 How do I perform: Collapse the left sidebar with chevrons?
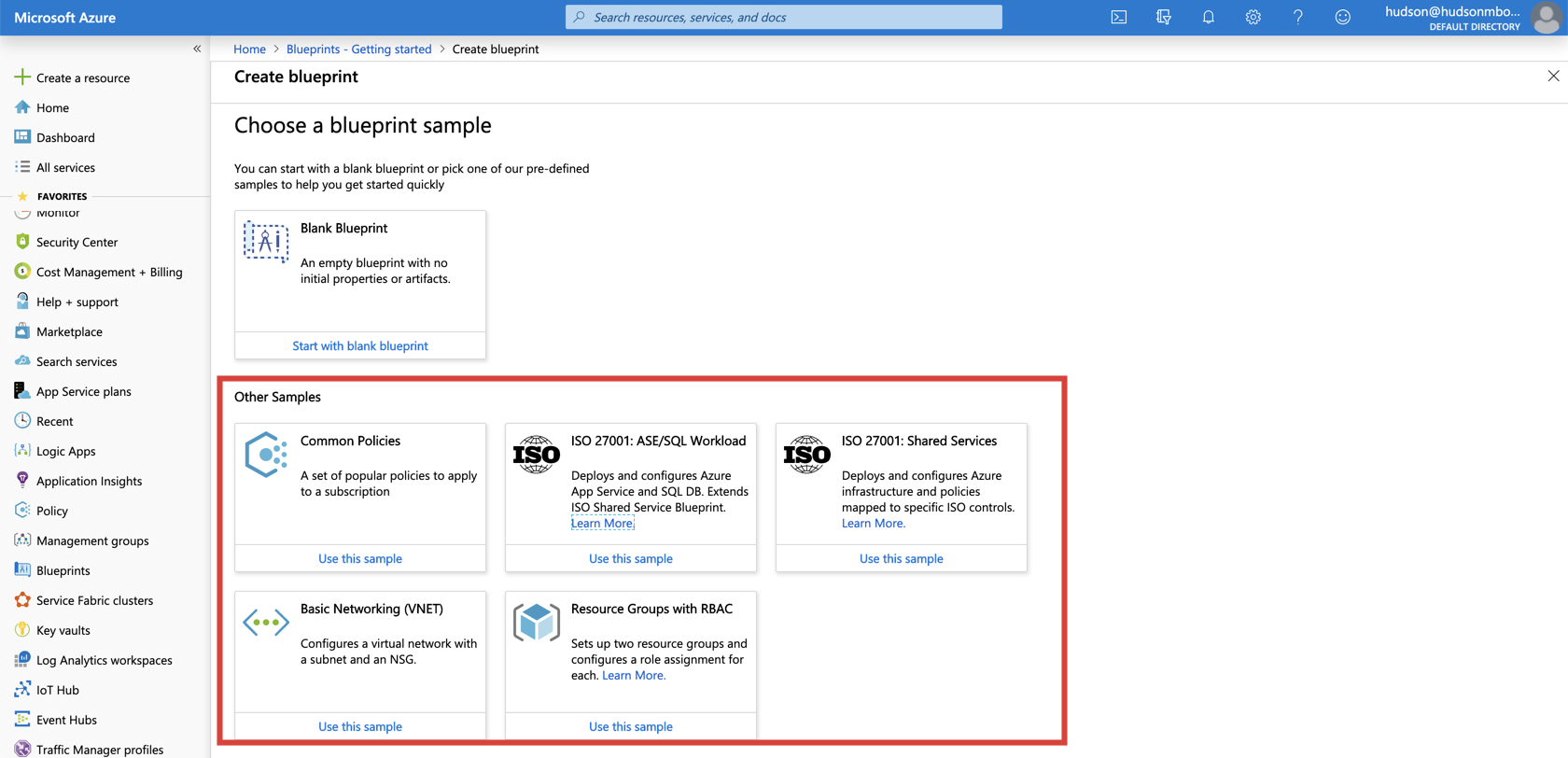coord(197,49)
